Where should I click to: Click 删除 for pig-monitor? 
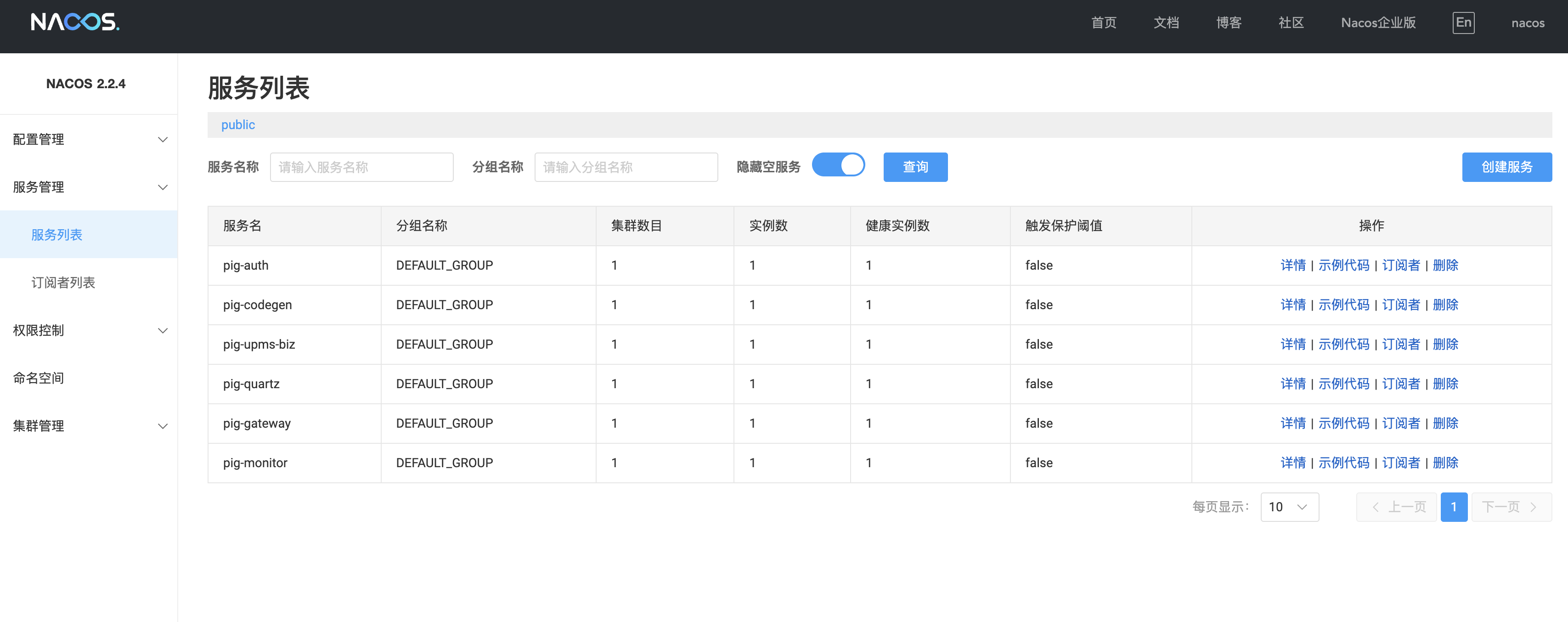coord(1445,463)
